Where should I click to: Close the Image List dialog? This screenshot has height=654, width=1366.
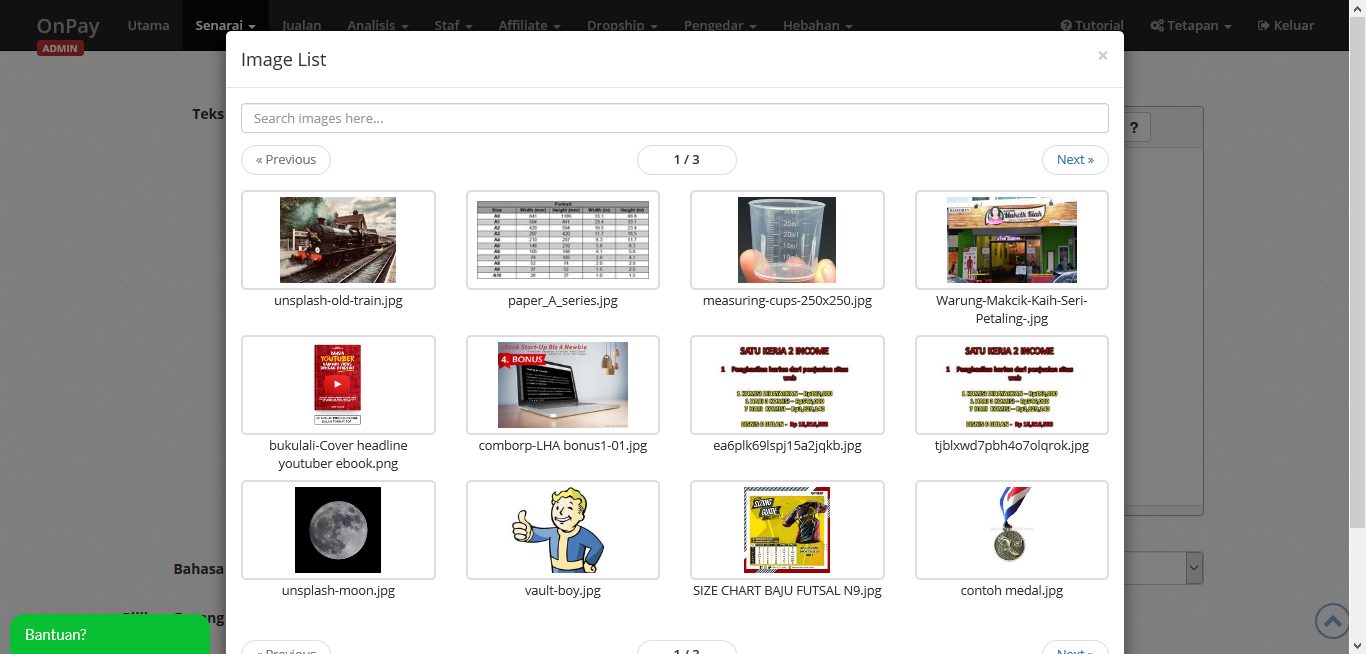pos(1102,56)
